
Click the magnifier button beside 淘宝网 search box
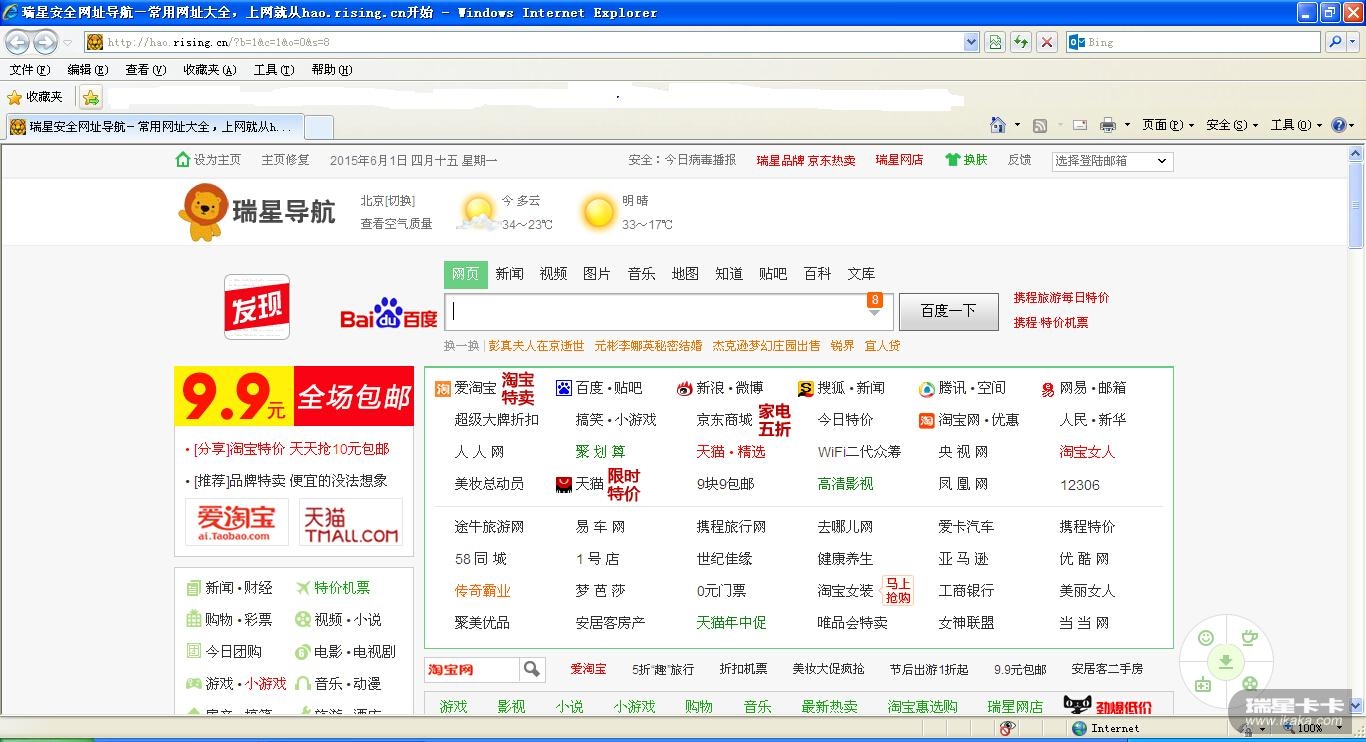point(532,669)
